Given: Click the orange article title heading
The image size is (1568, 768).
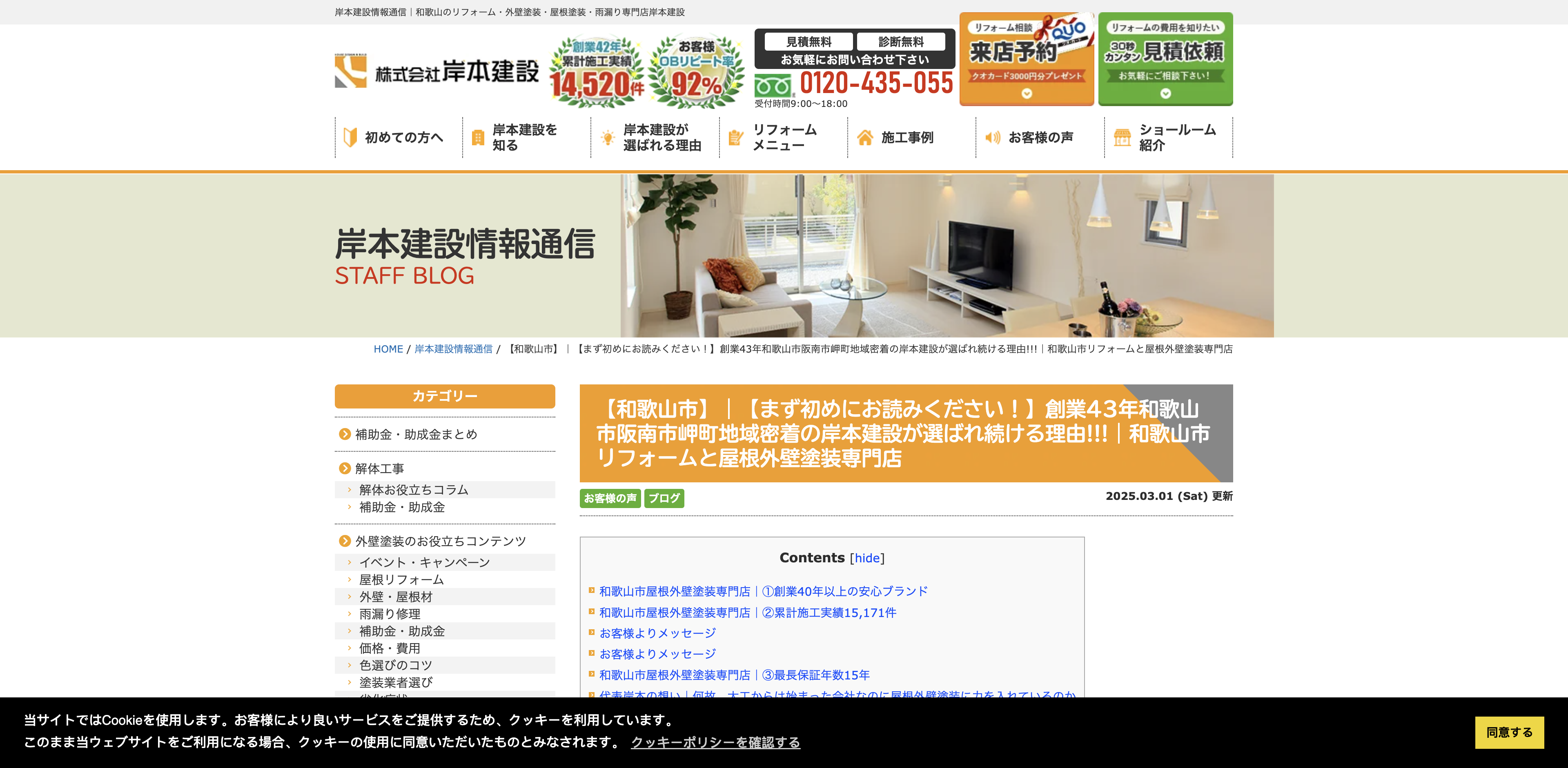Looking at the screenshot, I should click(906, 433).
